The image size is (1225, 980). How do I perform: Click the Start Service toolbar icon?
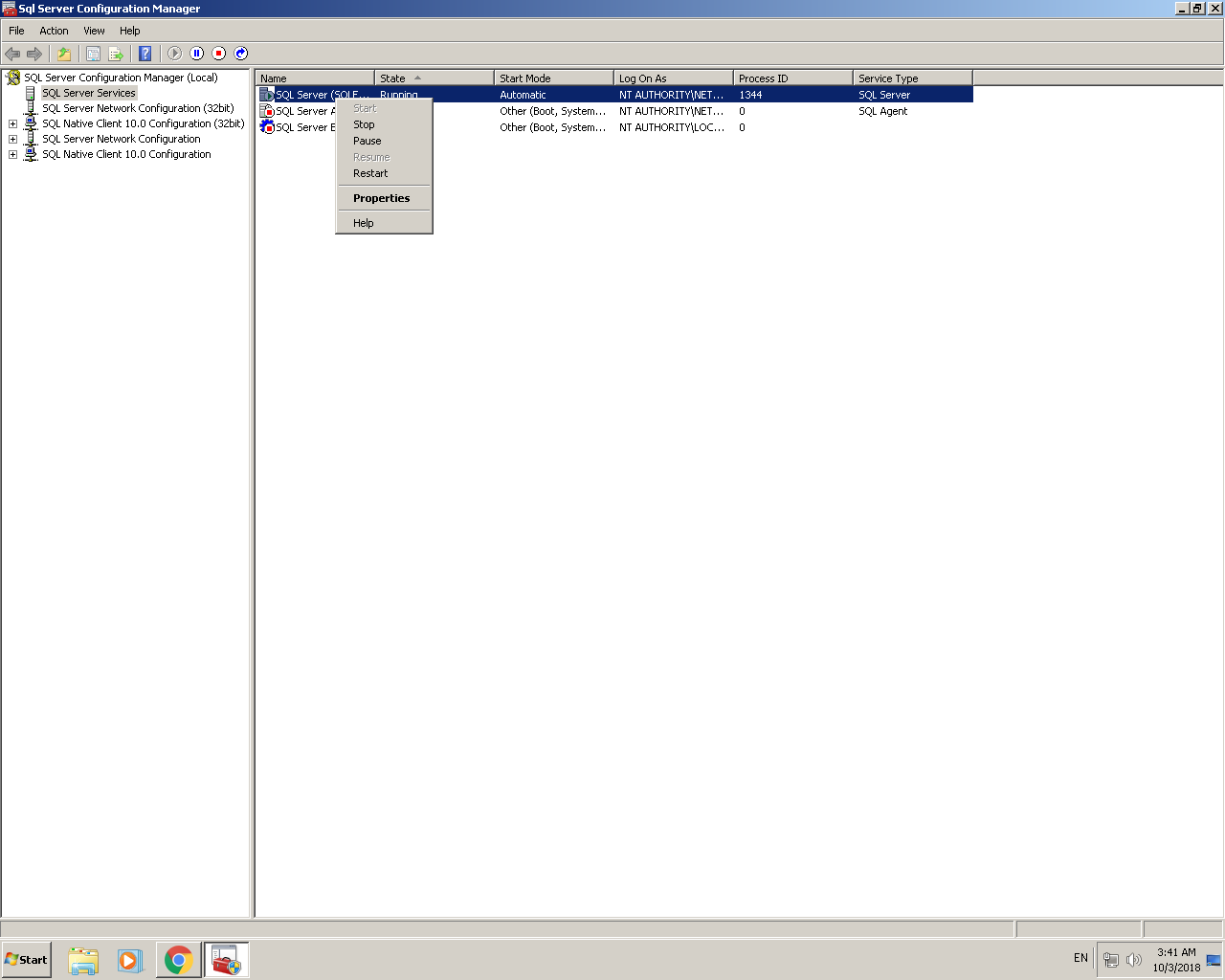pyautogui.click(x=174, y=54)
